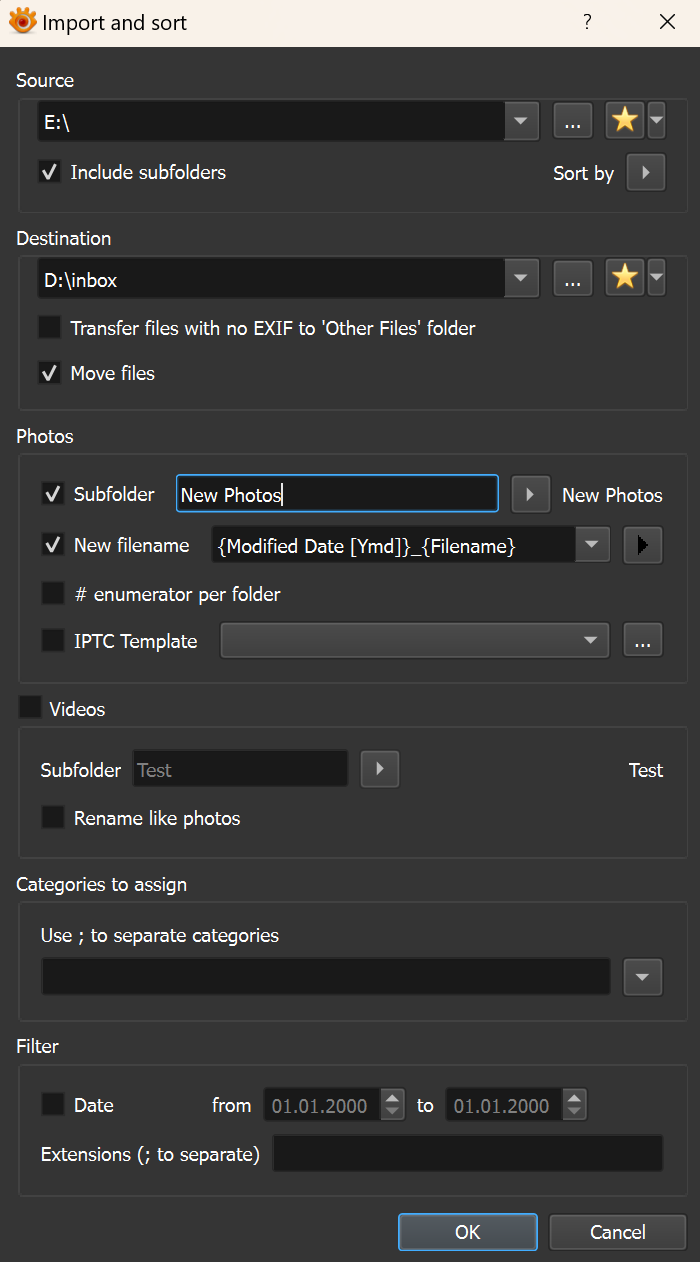
Task: Enable the Videos section checkbox
Action: [x=31, y=709]
